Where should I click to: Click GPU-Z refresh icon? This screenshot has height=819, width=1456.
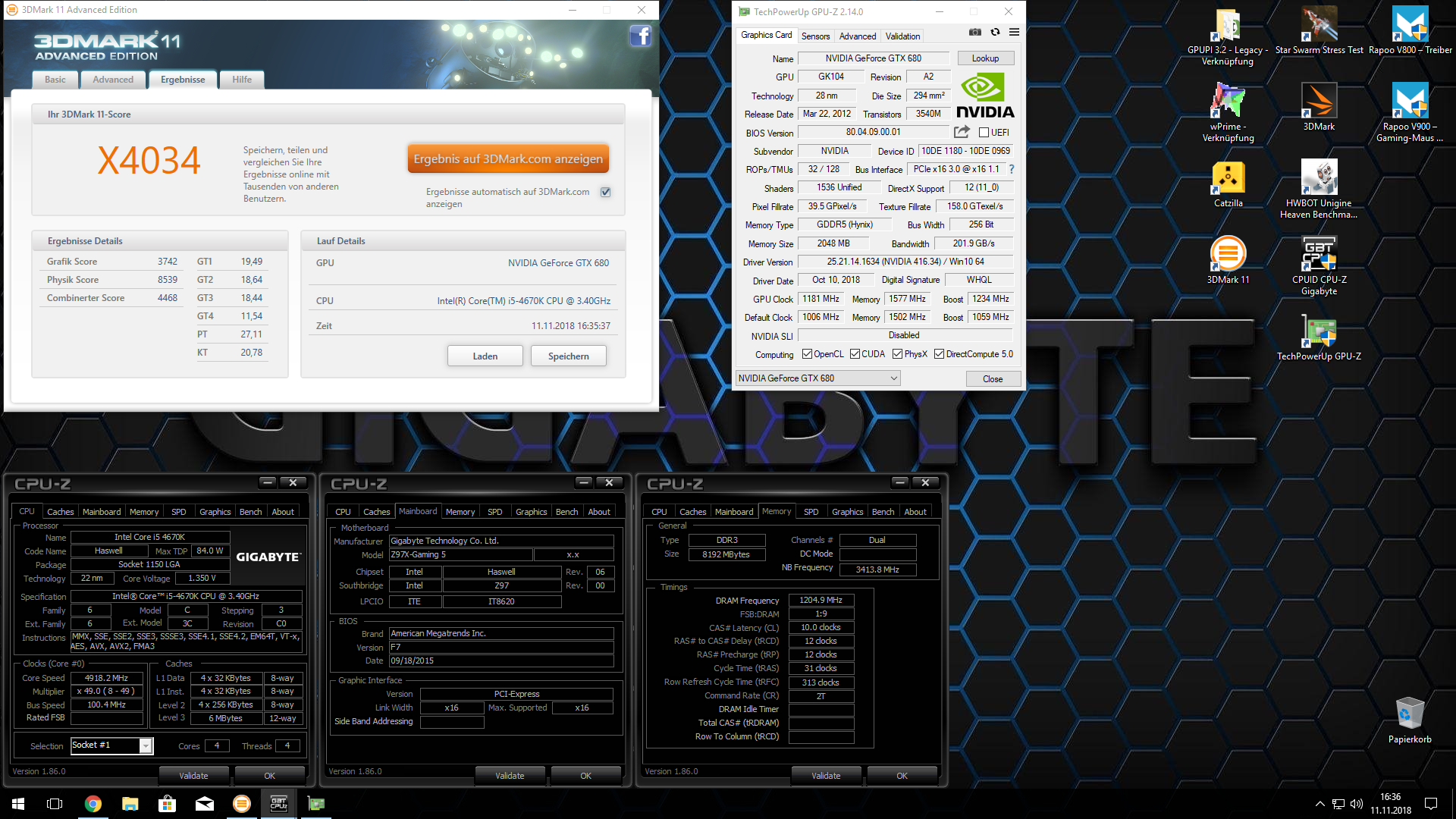[x=995, y=32]
